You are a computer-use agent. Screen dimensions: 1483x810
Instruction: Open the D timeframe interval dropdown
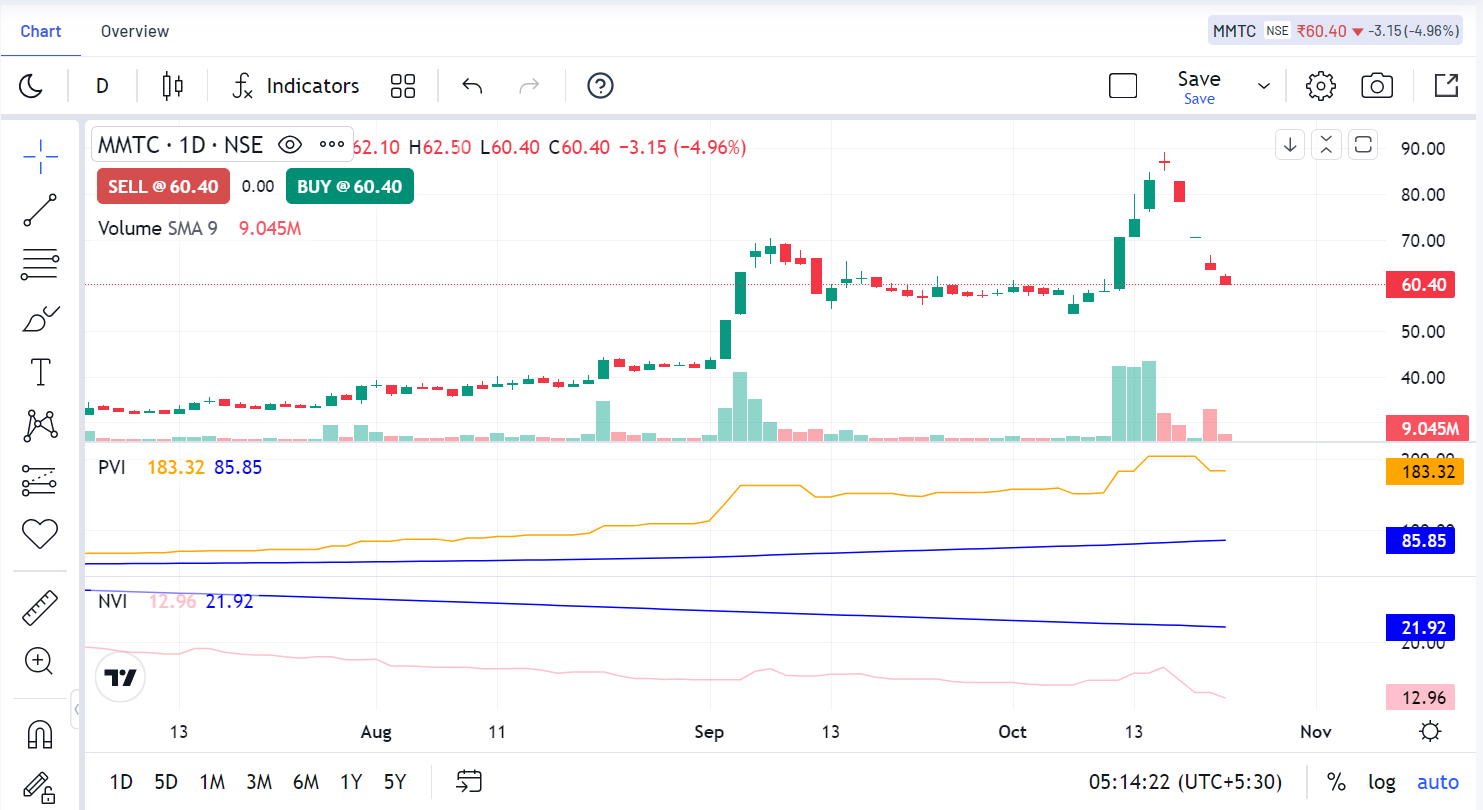point(102,86)
